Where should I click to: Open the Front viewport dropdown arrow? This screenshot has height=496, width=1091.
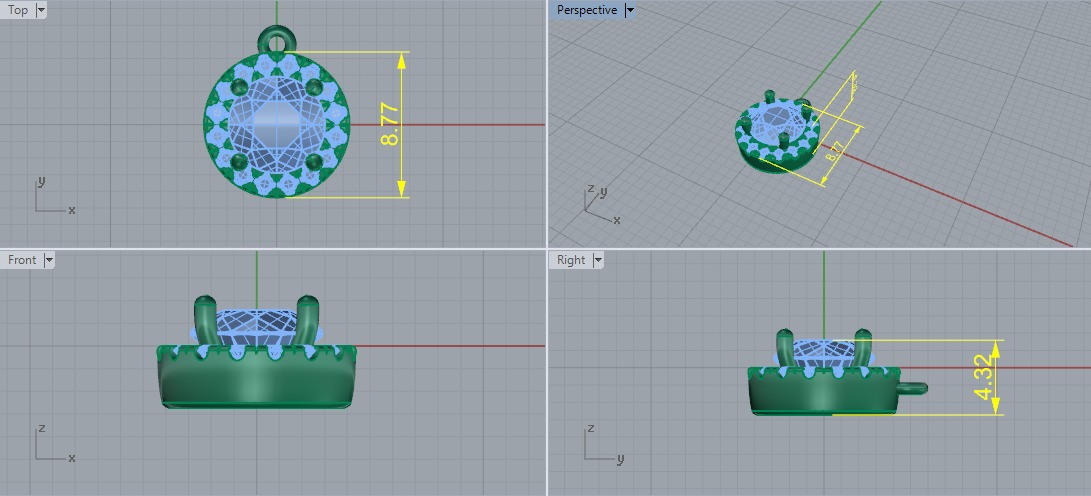pos(49,260)
